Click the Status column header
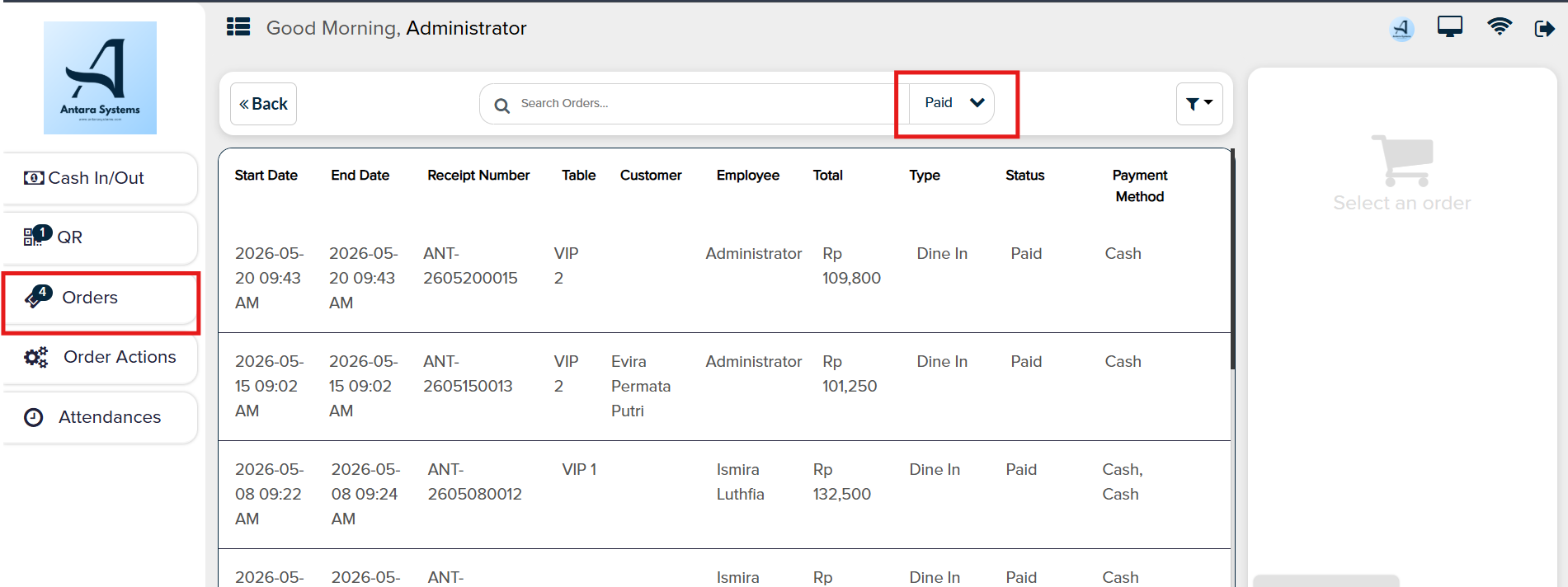 1024,175
